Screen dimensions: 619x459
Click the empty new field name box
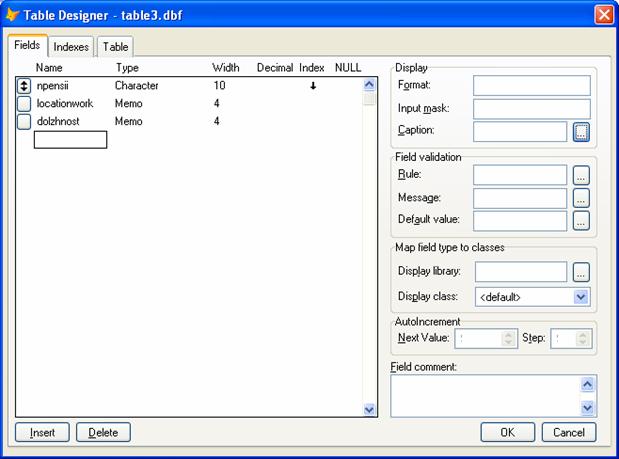coord(70,140)
